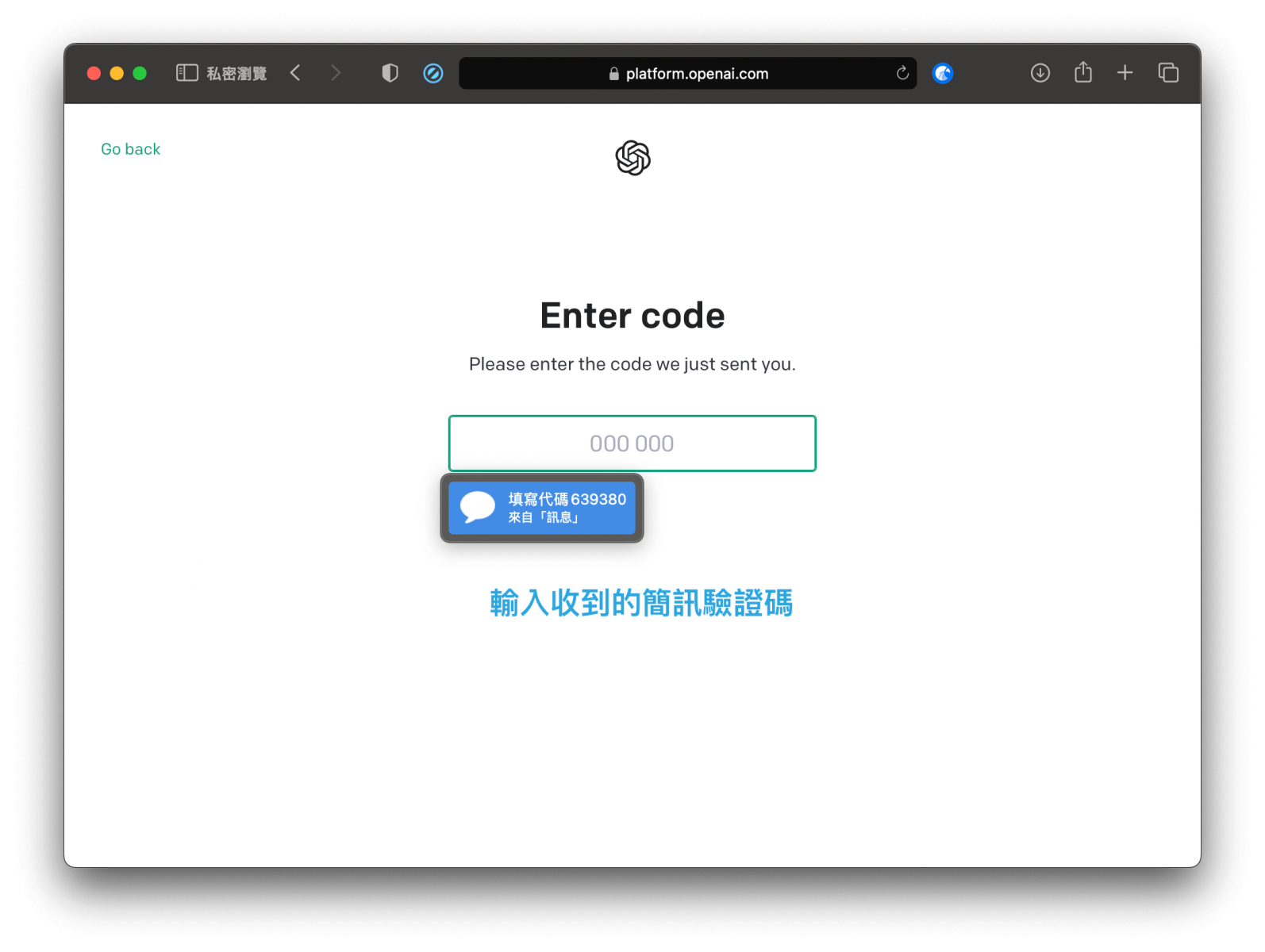Click the Enter code heading
The width and height of the screenshot is (1265, 952).
[x=632, y=316]
